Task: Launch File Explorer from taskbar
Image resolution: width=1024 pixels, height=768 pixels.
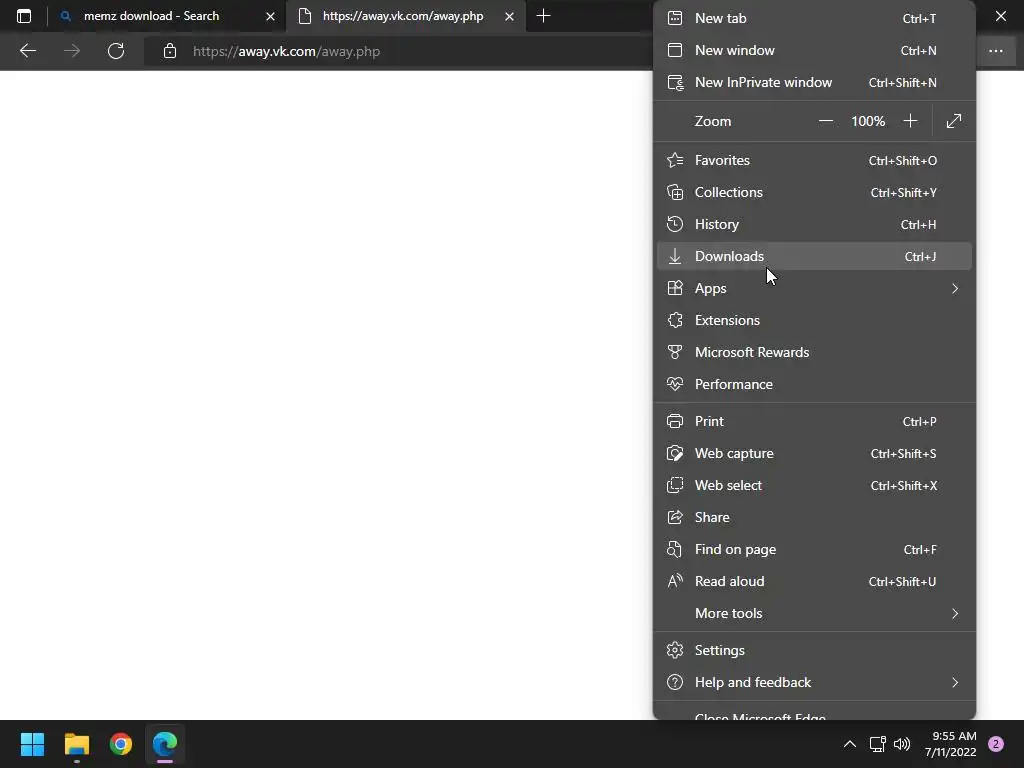Action: pyautogui.click(x=76, y=744)
